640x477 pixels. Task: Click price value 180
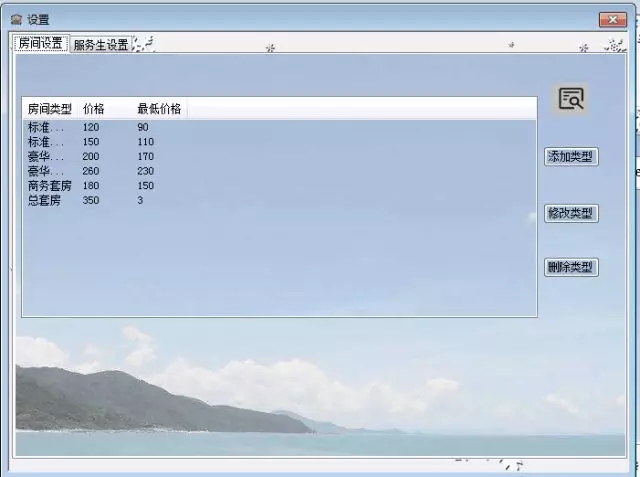[91, 186]
